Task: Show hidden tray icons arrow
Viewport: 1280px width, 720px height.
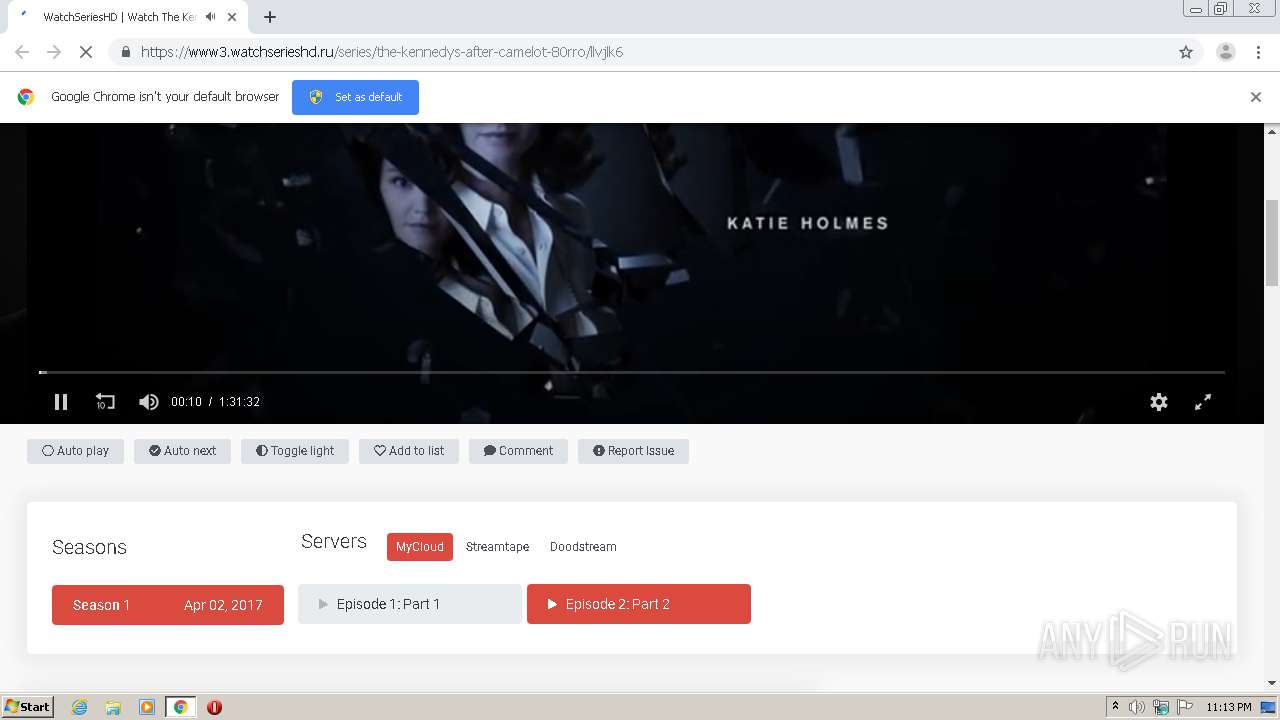Action: 1115,707
